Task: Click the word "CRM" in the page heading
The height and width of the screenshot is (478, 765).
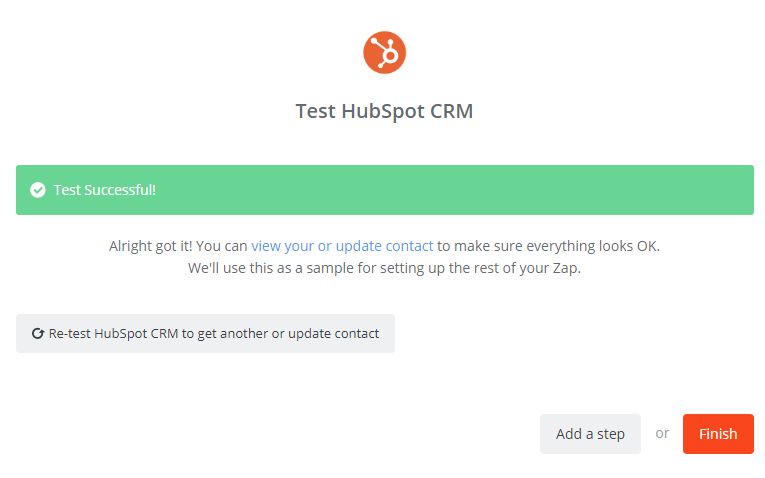Action: (451, 111)
